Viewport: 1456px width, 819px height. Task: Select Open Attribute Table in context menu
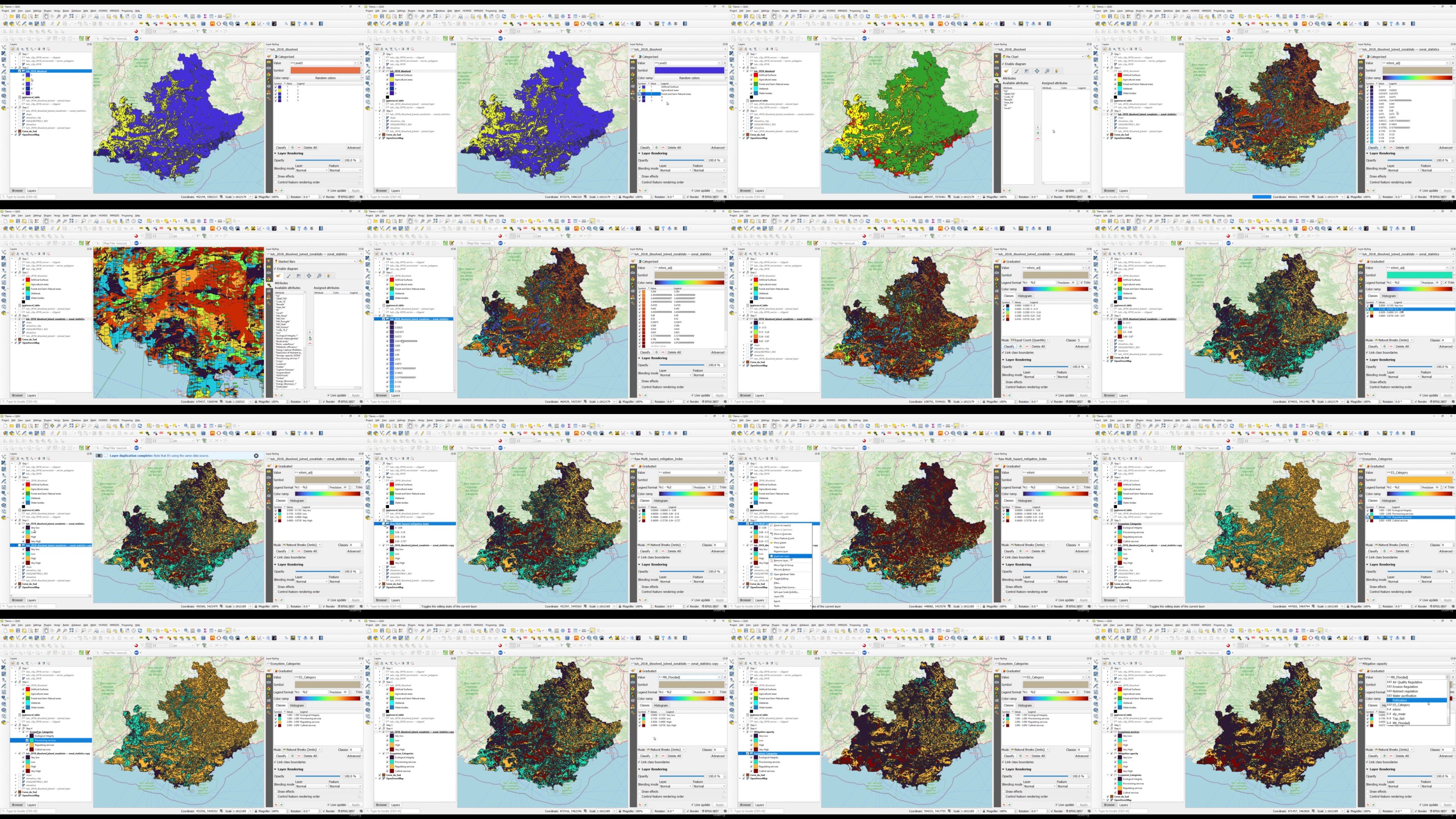point(784,574)
